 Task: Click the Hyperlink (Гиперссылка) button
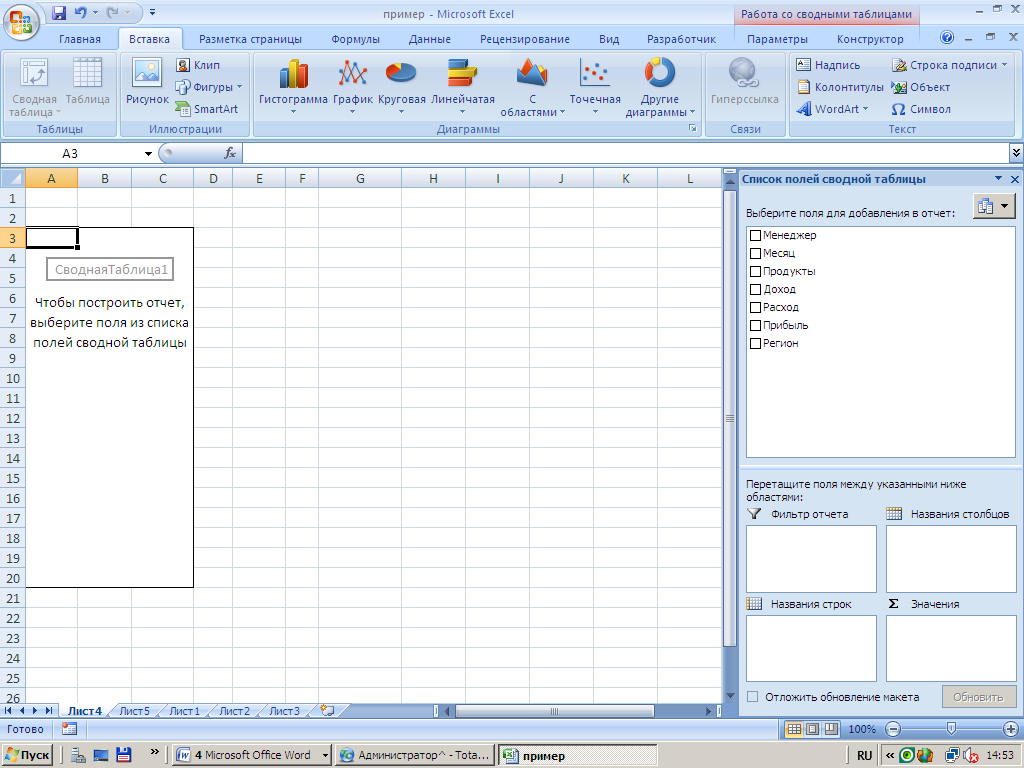tap(744, 82)
